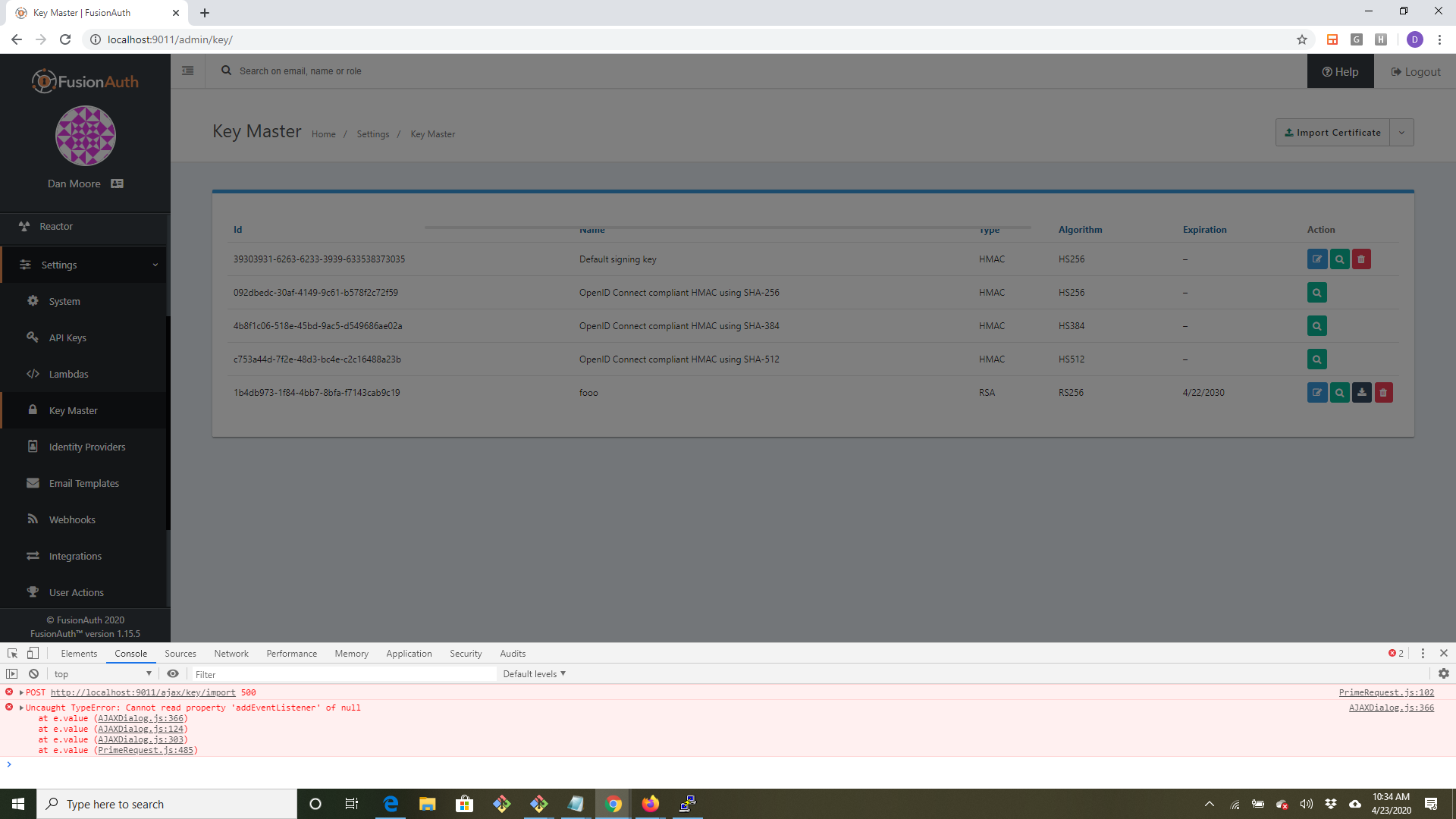This screenshot has width=1456, height=819.
Task: Launch Firefox from the taskbar
Action: click(x=650, y=804)
